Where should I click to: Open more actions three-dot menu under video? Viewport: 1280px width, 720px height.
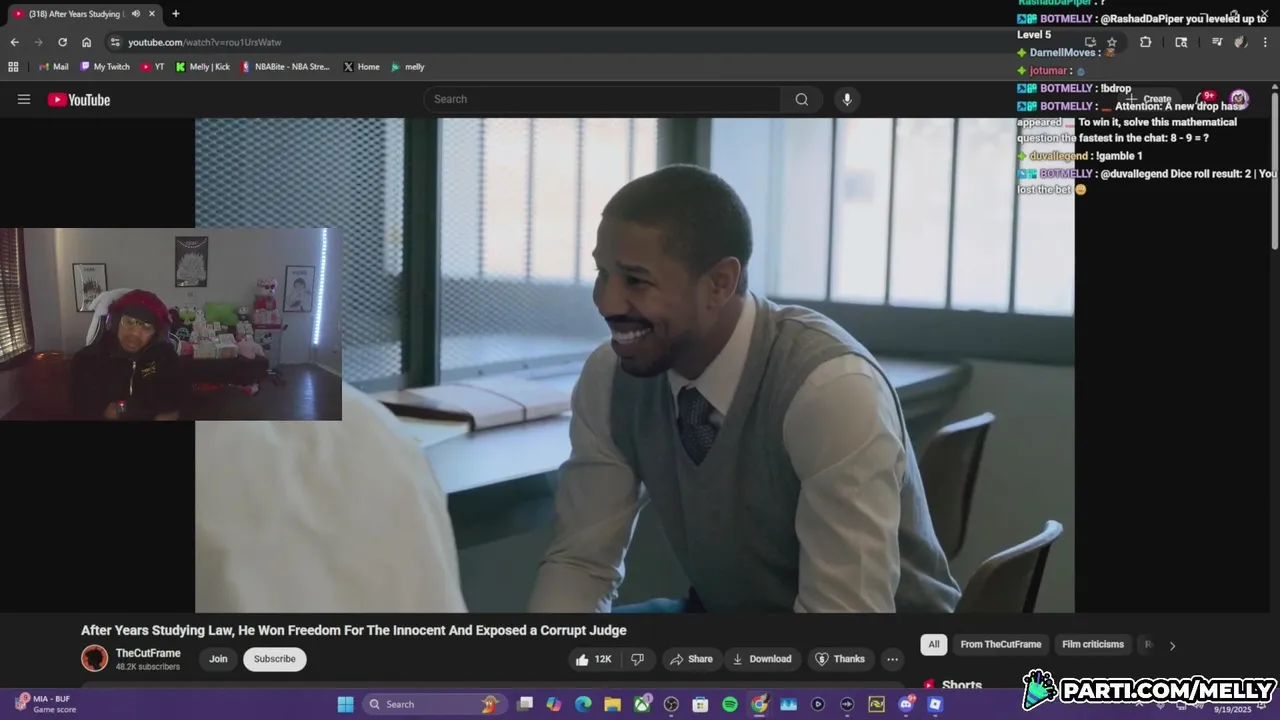tap(892, 659)
